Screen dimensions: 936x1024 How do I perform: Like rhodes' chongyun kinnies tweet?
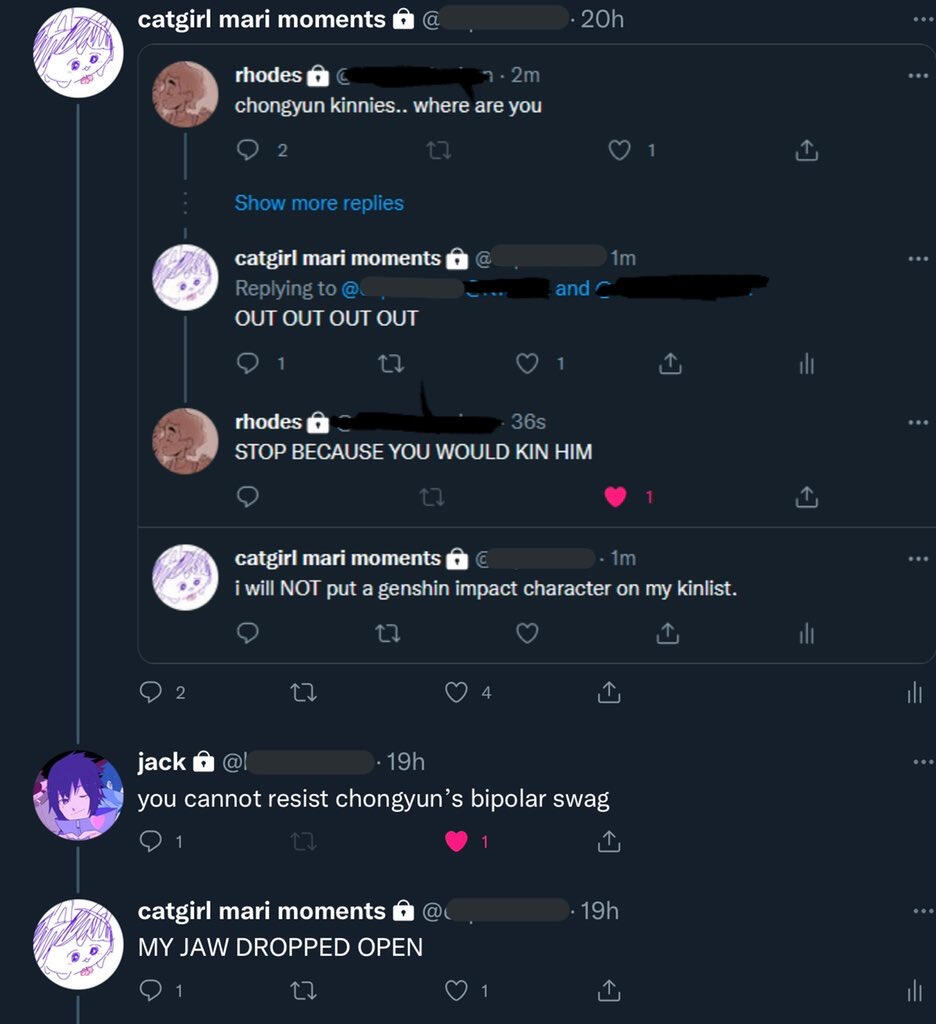pos(619,151)
